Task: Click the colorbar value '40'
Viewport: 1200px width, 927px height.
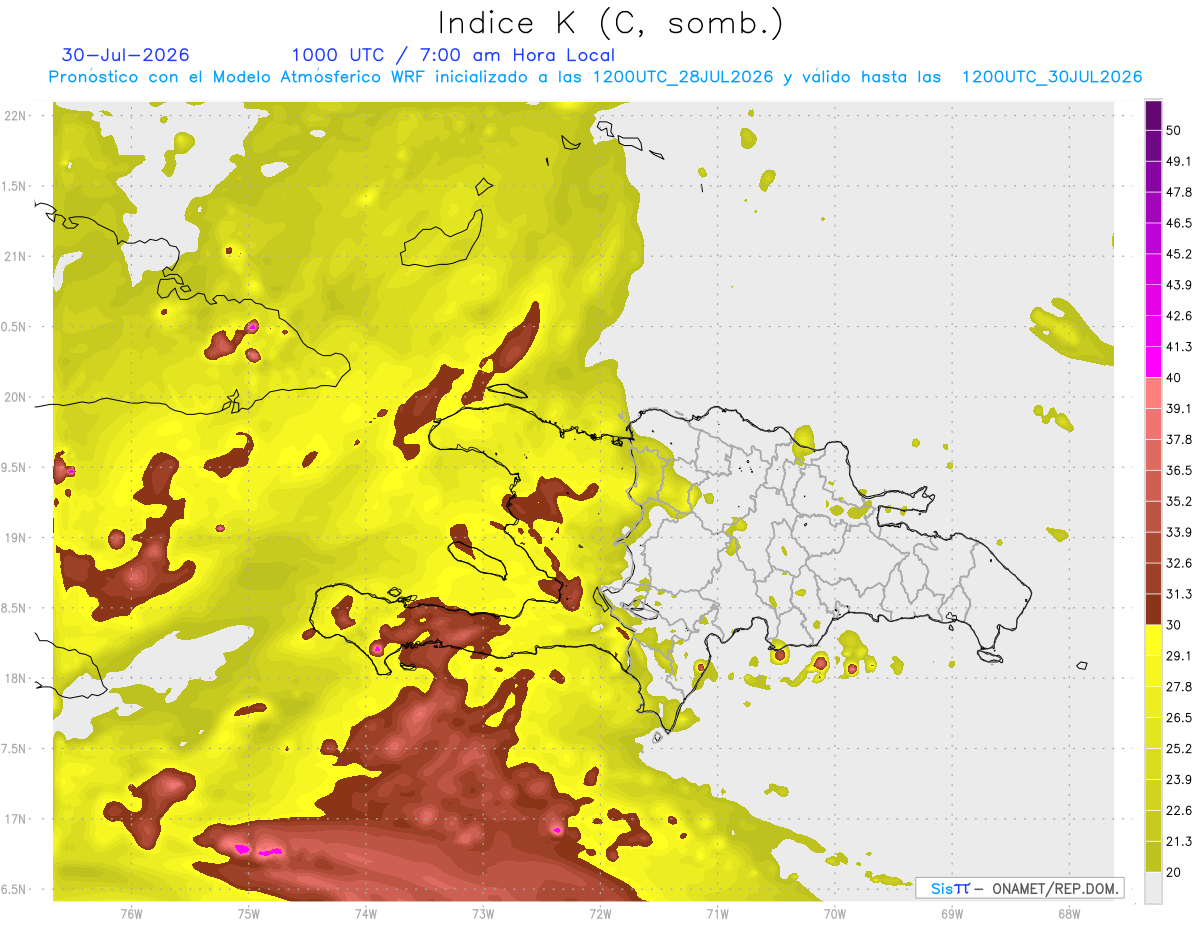Action: (x=1174, y=378)
